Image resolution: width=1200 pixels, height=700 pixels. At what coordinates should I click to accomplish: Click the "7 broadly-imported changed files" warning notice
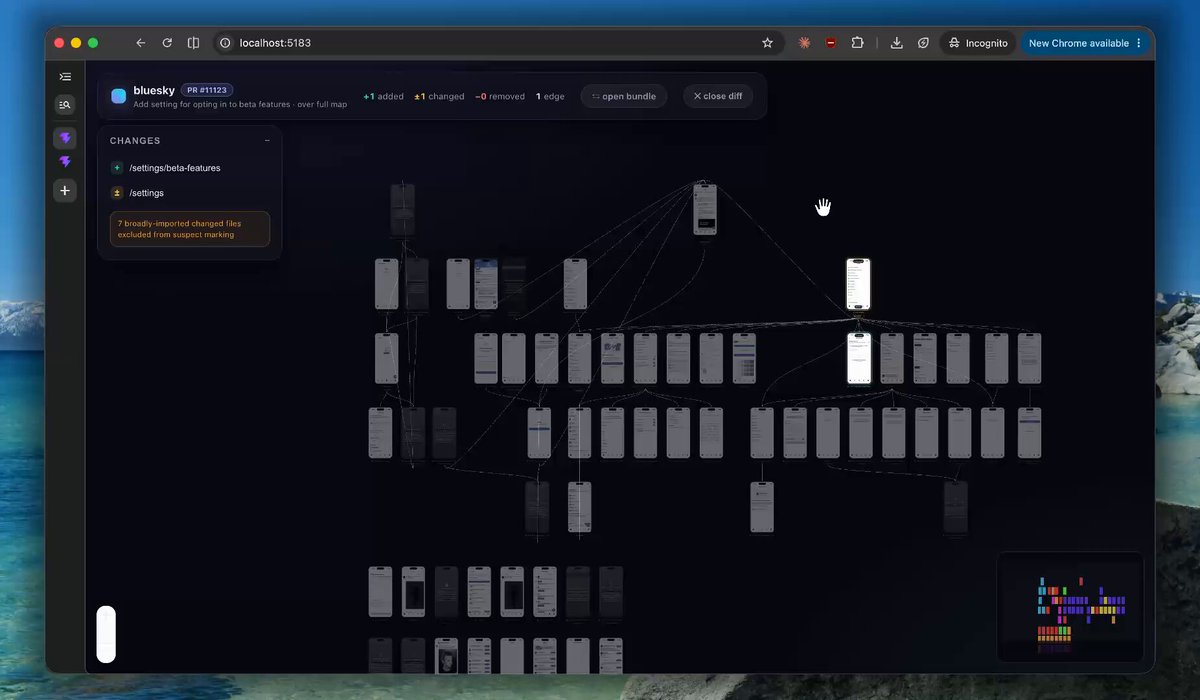pyautogui.click(x=190, y=229)
